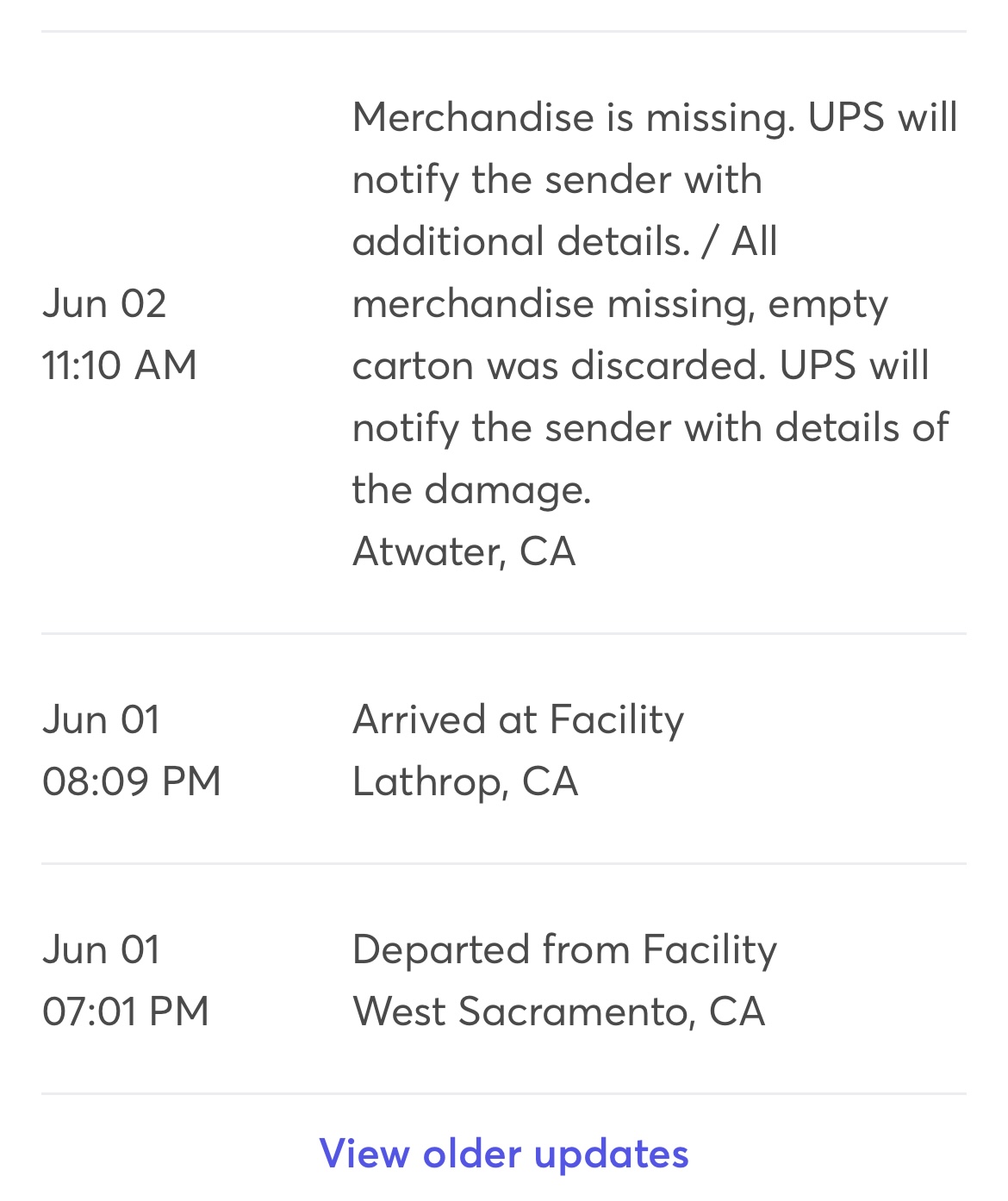This screenshot has width=1008, height=1201.
Task: Click the Lathrop, CA location
Action: tap(465, 781)
